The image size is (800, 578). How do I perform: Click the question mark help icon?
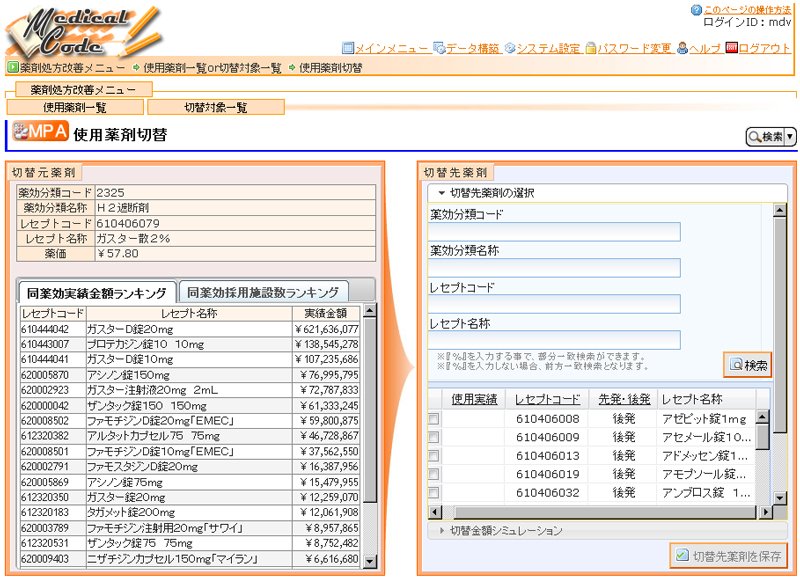pos(696,10)
